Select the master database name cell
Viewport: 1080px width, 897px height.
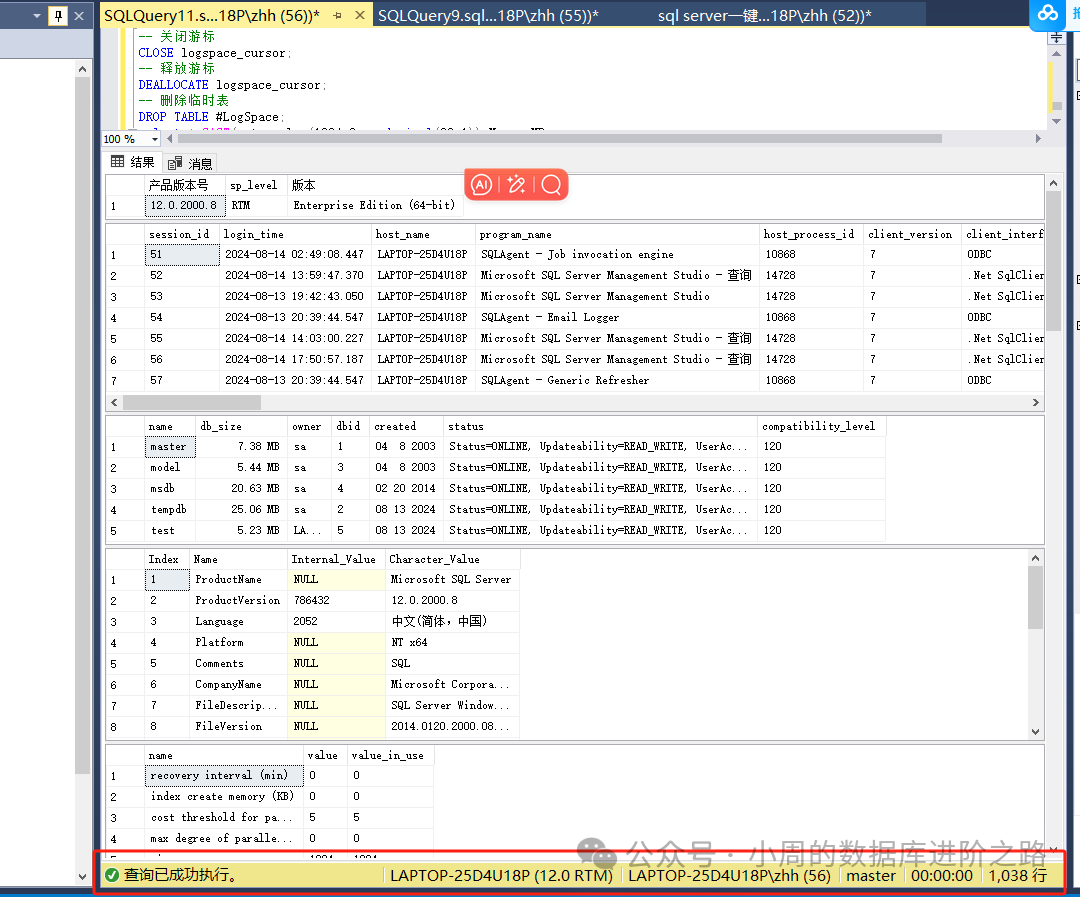(168, 447)
